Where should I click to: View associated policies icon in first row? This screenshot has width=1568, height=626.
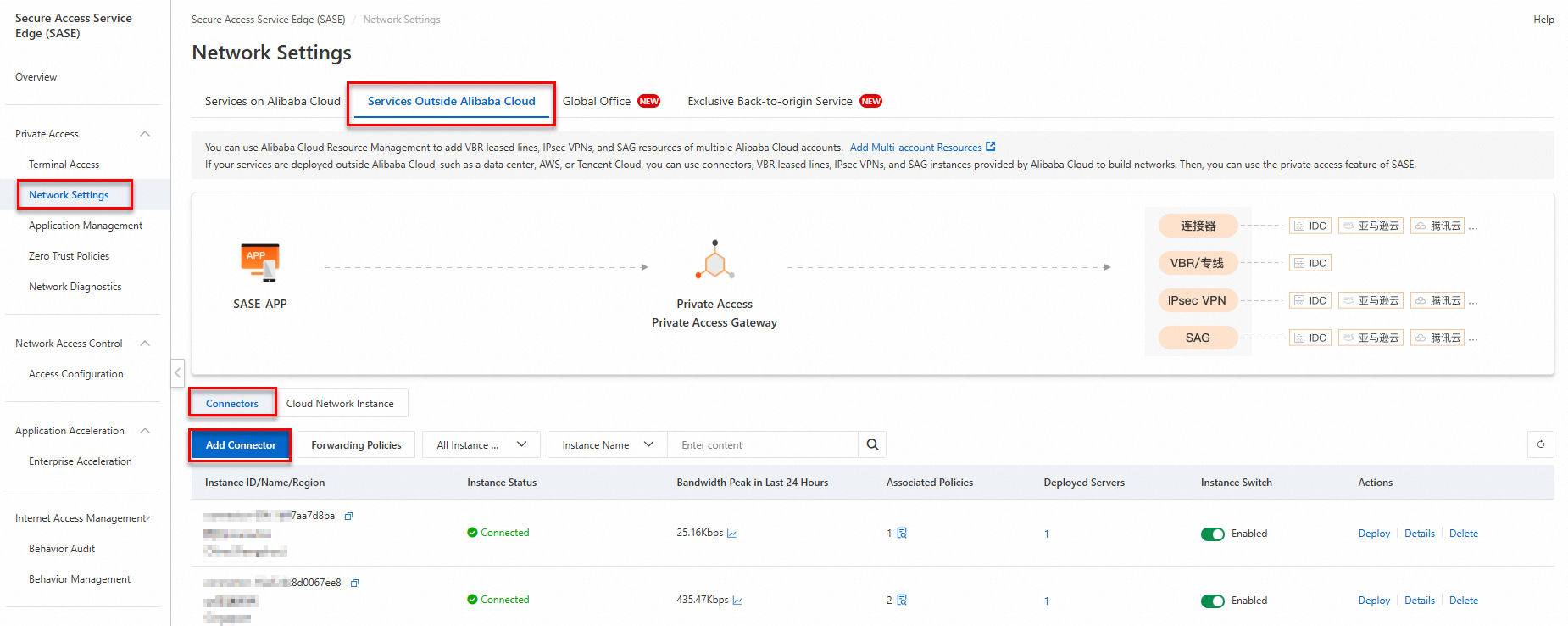click(902, 533)
